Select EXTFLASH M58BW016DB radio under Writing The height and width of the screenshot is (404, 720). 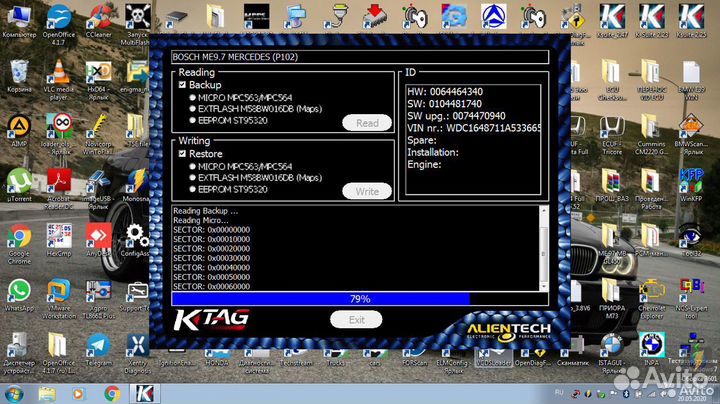click(192, 177)
